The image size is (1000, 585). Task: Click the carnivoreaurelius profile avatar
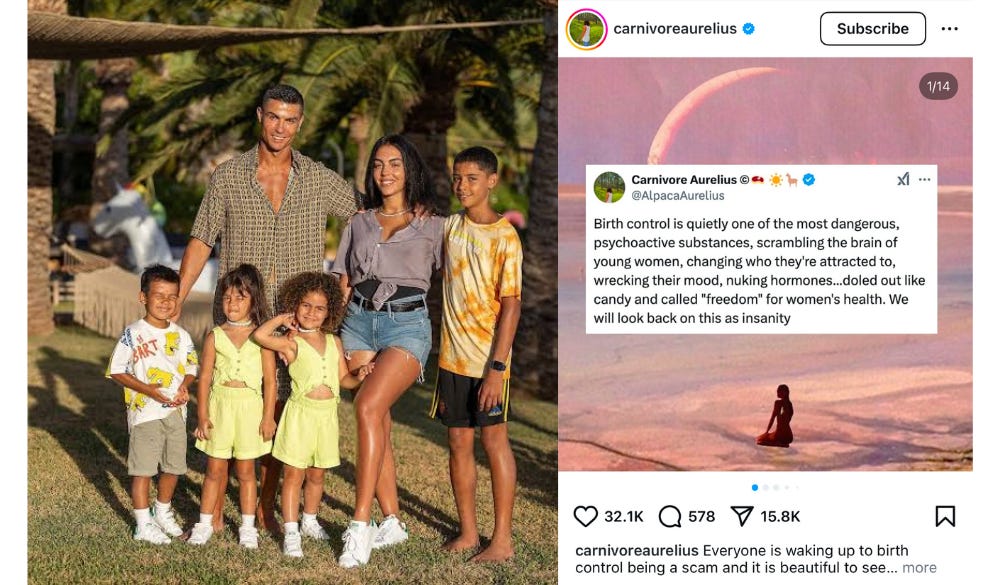(586, 29)
